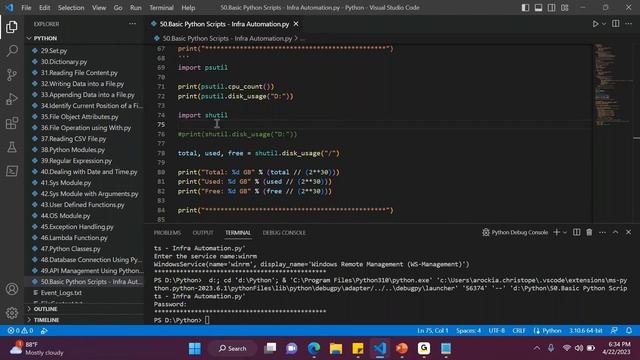
Task: Select the TERMINAL panel tab
Action: tap(238, 233)
